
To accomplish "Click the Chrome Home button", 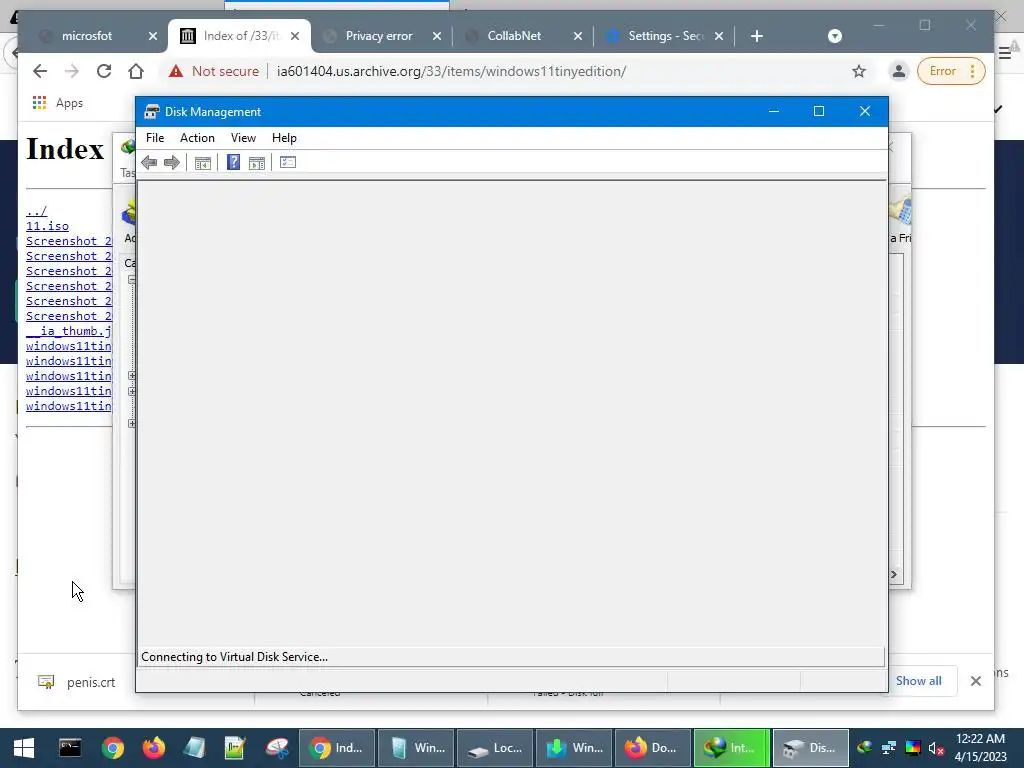I will (x=136, y=71).
